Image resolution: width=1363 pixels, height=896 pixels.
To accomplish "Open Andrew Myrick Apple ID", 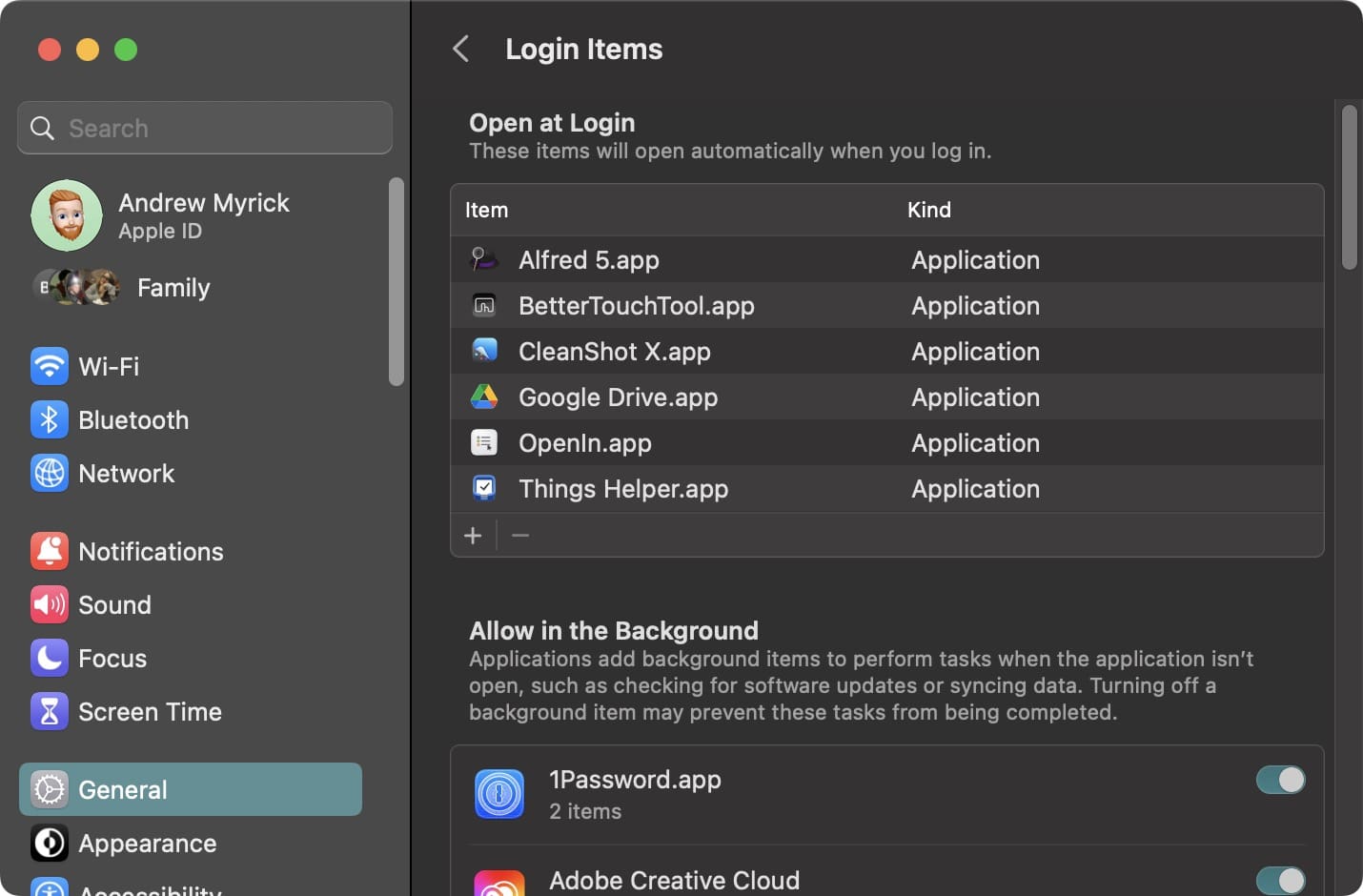I will coord(202,215).
